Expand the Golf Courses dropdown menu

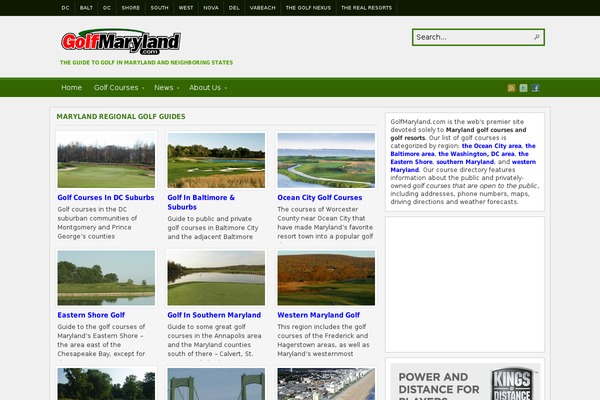coord(119,88)
